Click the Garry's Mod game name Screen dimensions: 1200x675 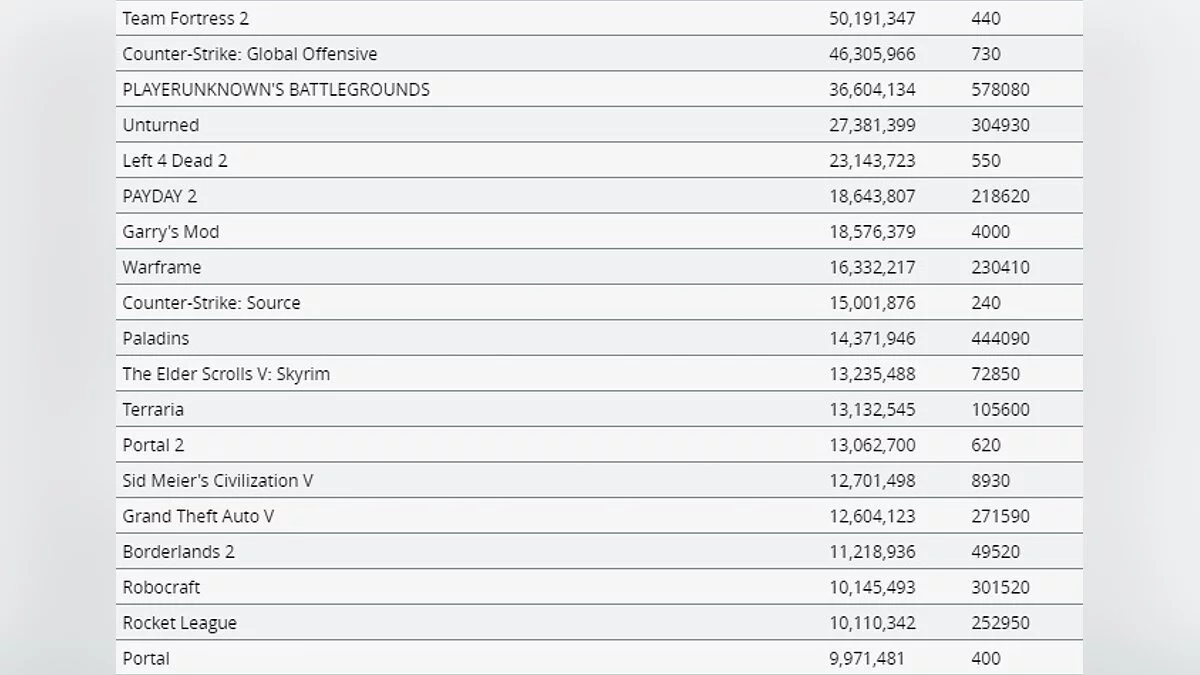[x=171, y=232]
